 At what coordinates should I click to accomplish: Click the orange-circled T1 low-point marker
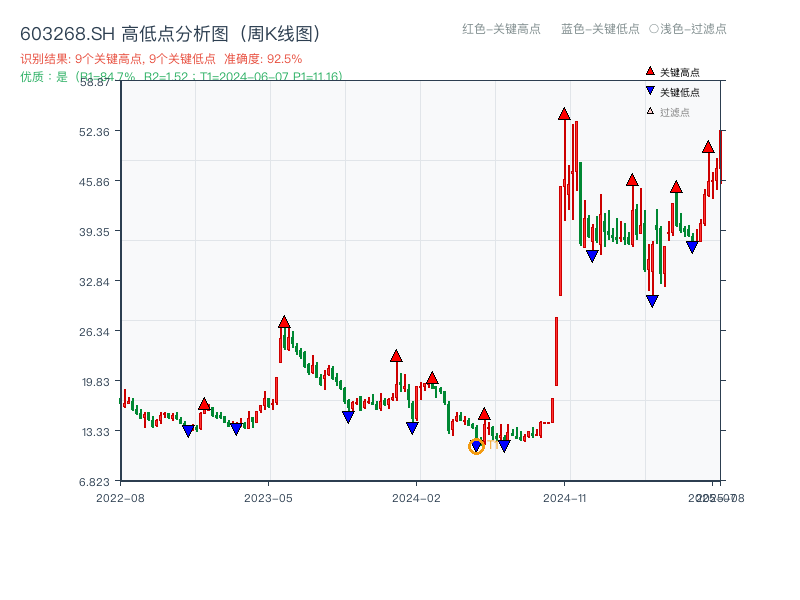(476, 446)
